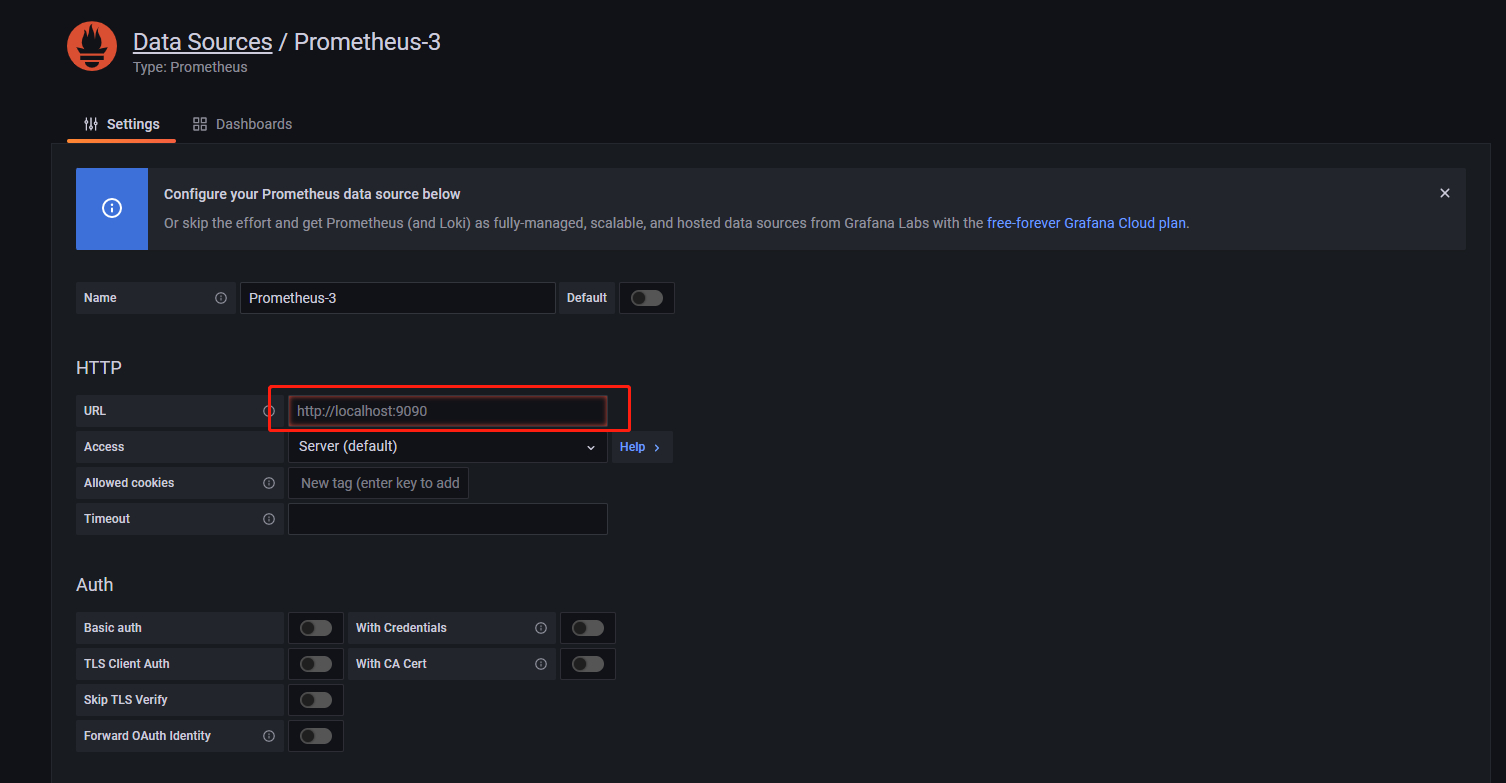Screen dimensions: 1506x783
Task: Enable the Basic auth switch
Action: coord(316,628)
